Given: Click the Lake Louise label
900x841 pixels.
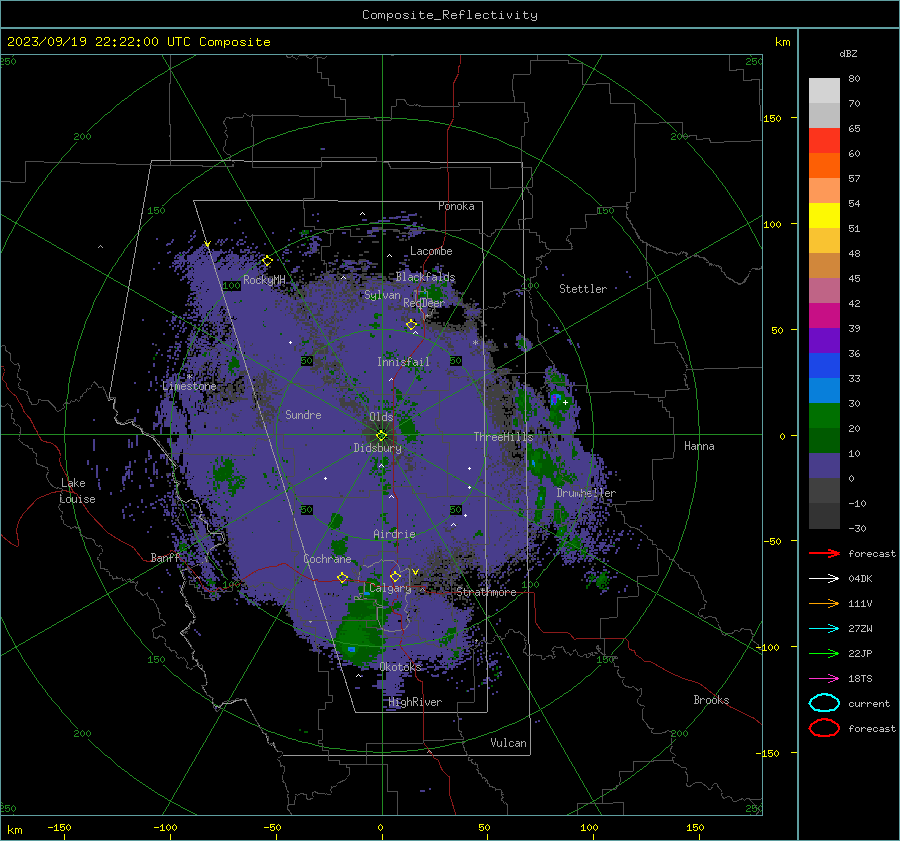Looking at the screenshot, I should pyautogui.click(x=77, y=491).
